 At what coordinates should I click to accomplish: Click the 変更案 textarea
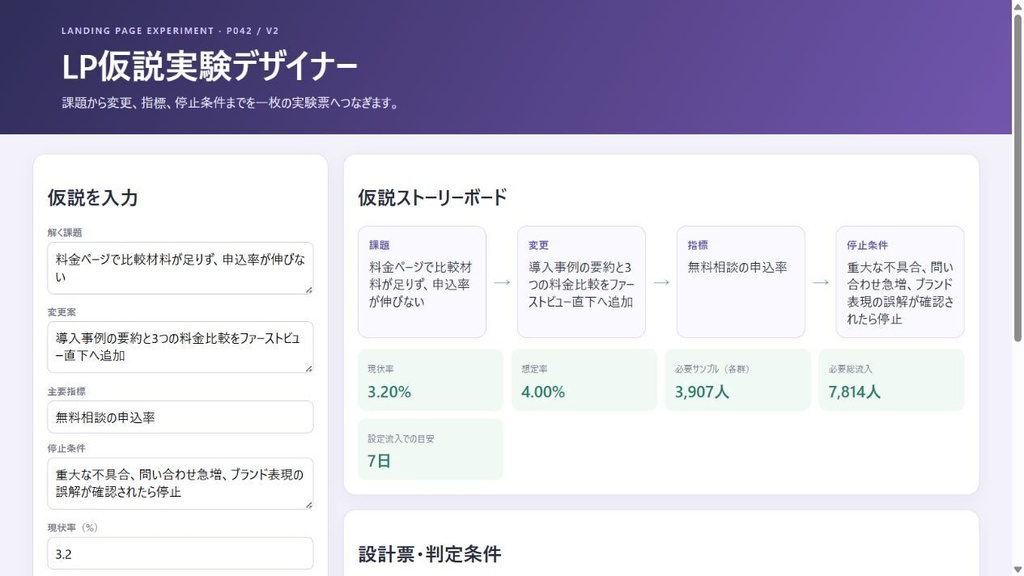(x=180, y=347)
